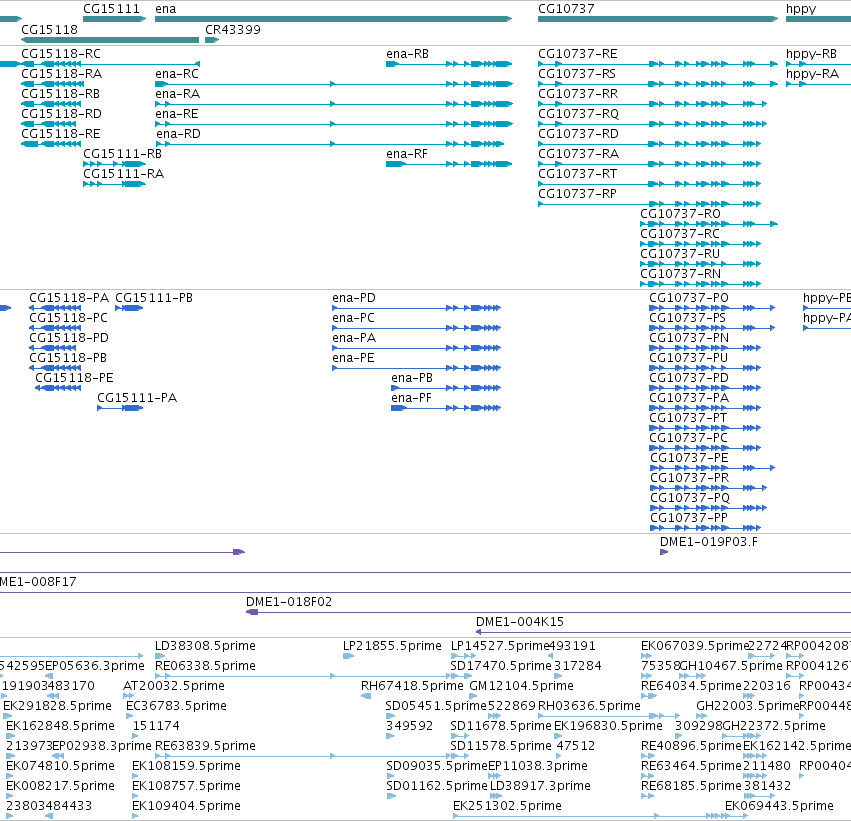Select EST LD38308.5prime label
This screenshot has width=851, height=821.
(x=205, y=646)
